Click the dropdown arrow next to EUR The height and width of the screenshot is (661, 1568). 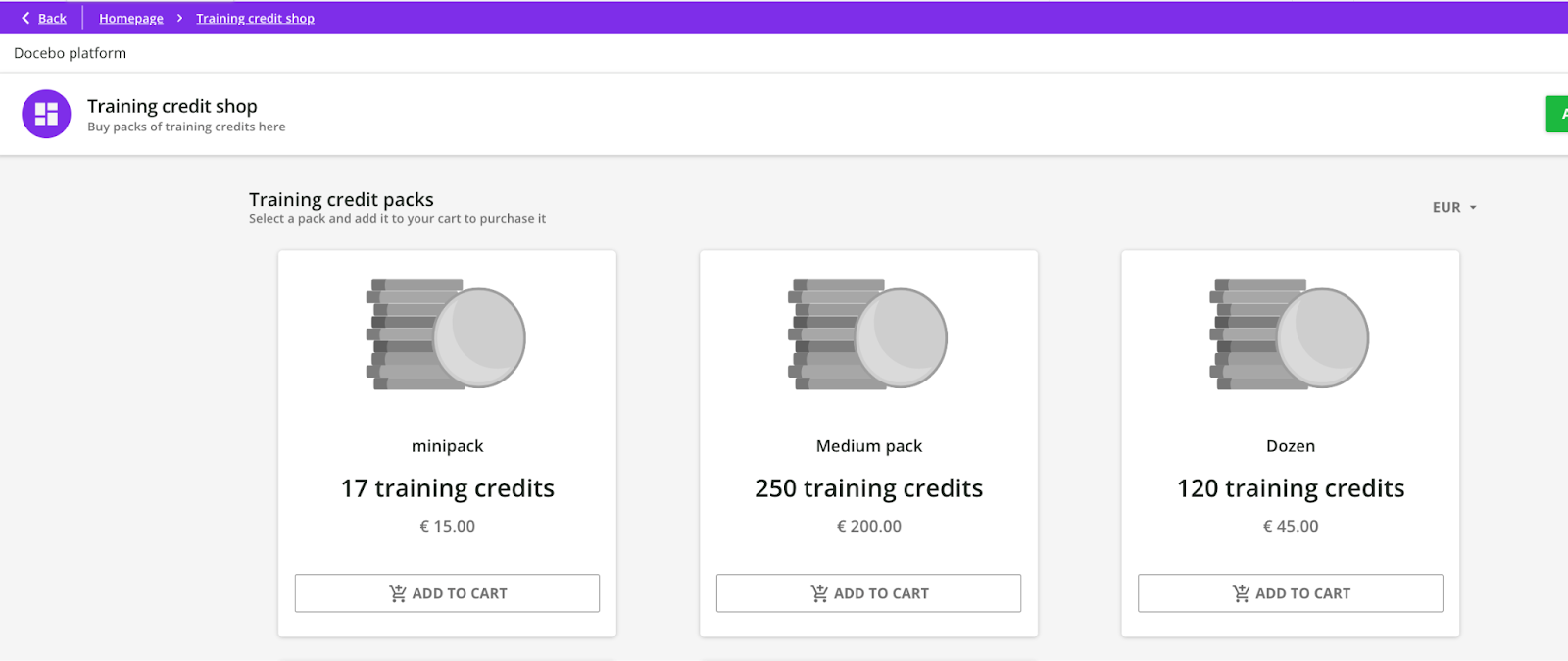pyautogui.click(x=1473, y=208)
